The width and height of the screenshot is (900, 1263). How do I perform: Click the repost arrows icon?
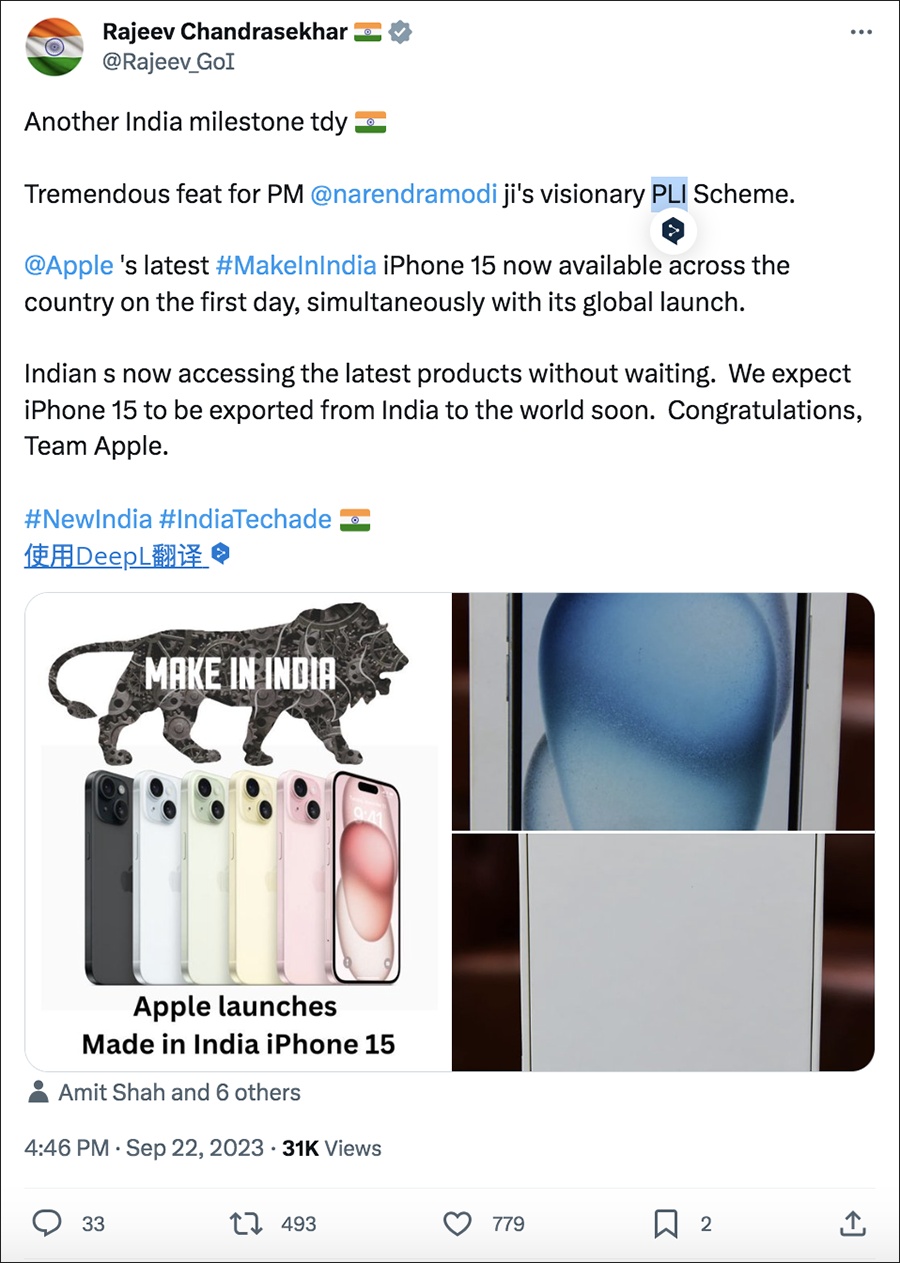coord(244,1223)
